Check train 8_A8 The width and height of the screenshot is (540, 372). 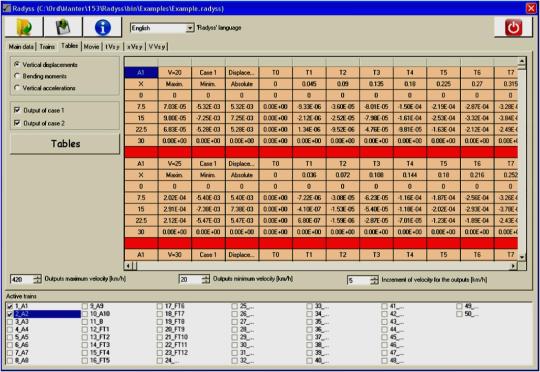click(x=10, y=361)
